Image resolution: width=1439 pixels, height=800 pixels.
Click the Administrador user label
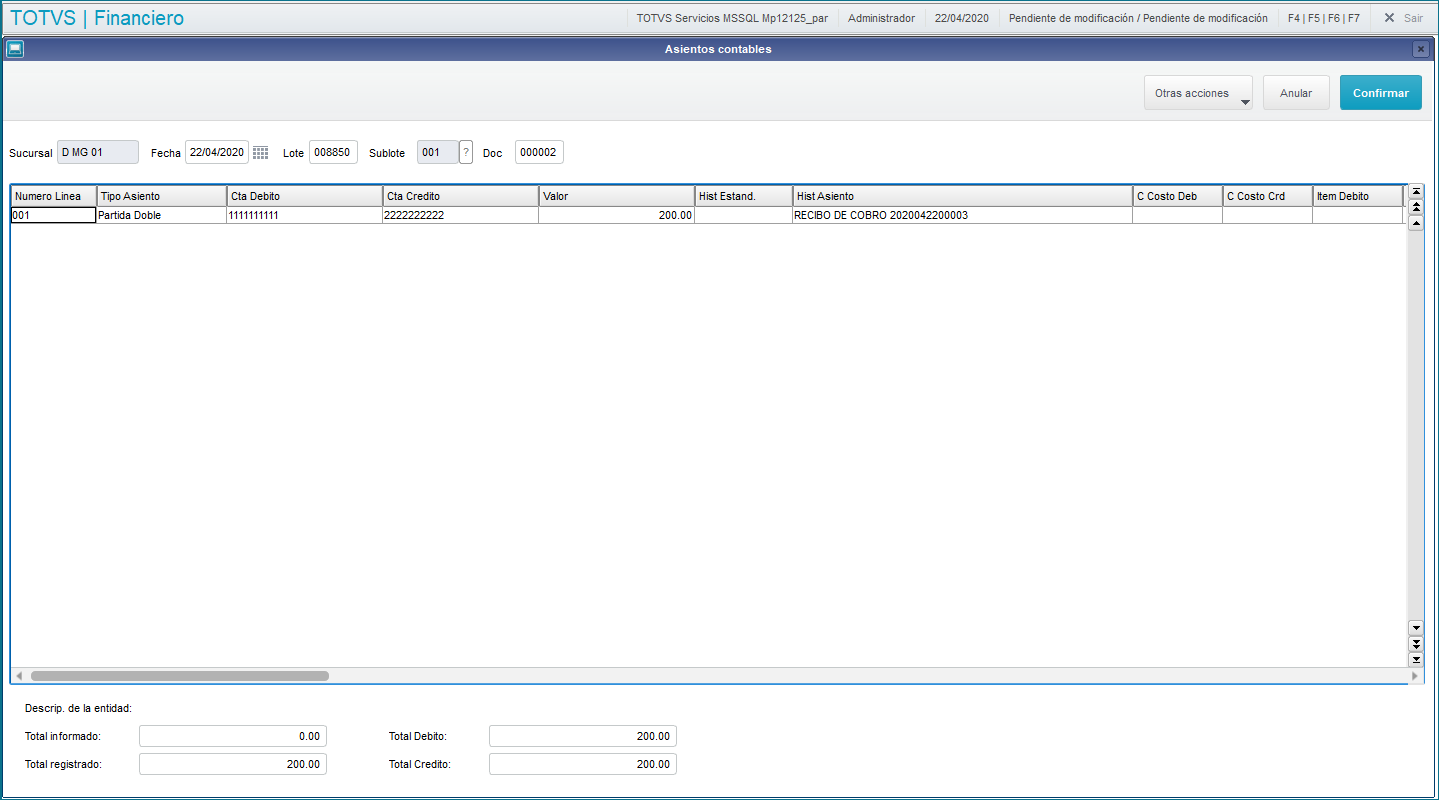tap(881, 18)
